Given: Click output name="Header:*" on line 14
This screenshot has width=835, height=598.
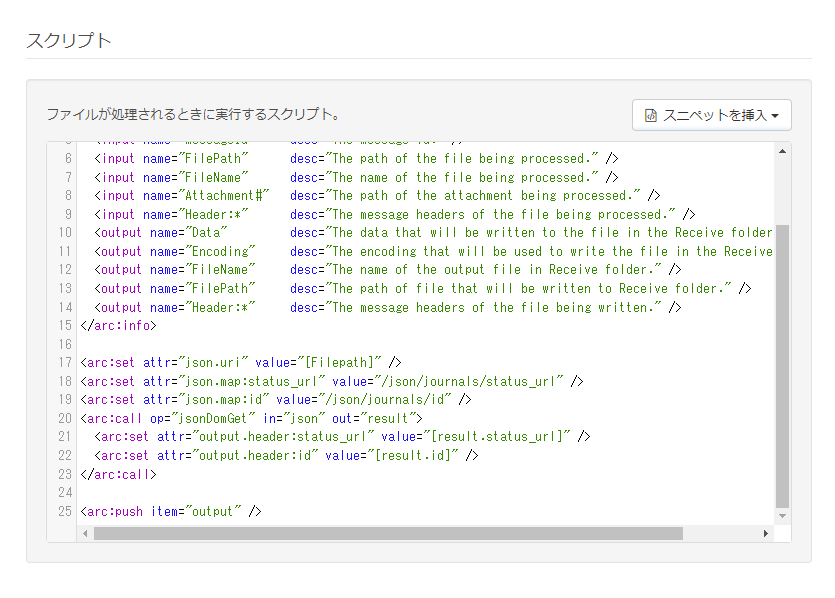Looking at the screenshot, I should point(175,307).
